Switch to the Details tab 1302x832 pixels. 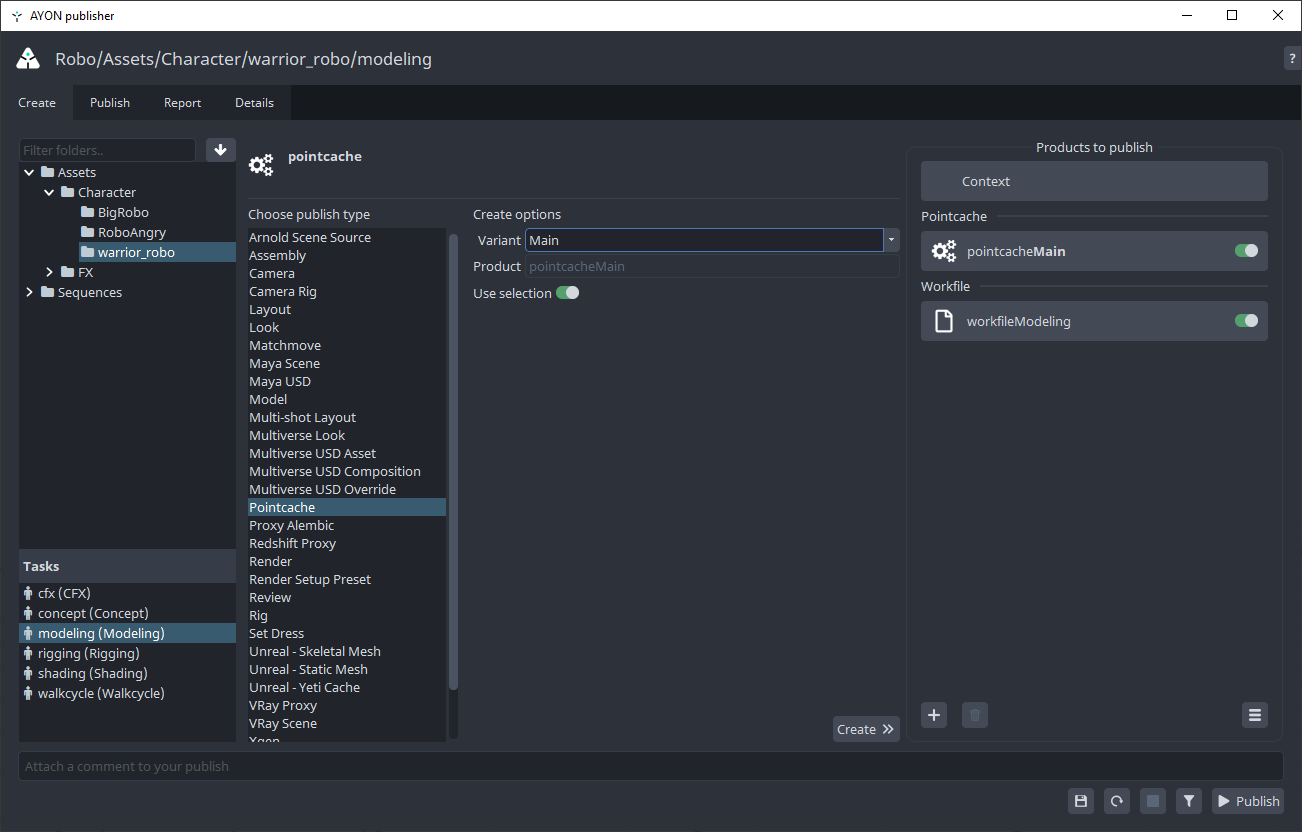point(254,103)
